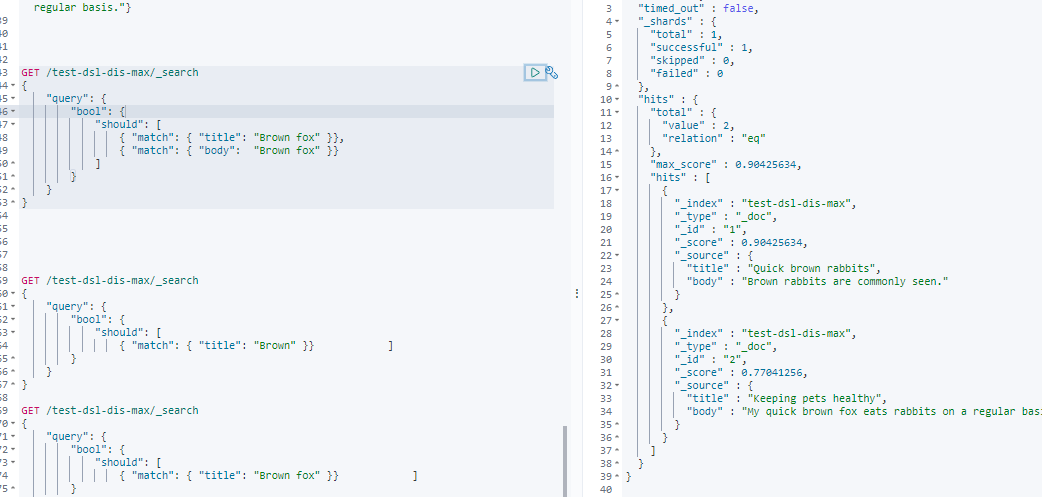Click the last visible match title "Brown fox" line
This screenshot has height=497, width=1042.
[x=229, y=476]
